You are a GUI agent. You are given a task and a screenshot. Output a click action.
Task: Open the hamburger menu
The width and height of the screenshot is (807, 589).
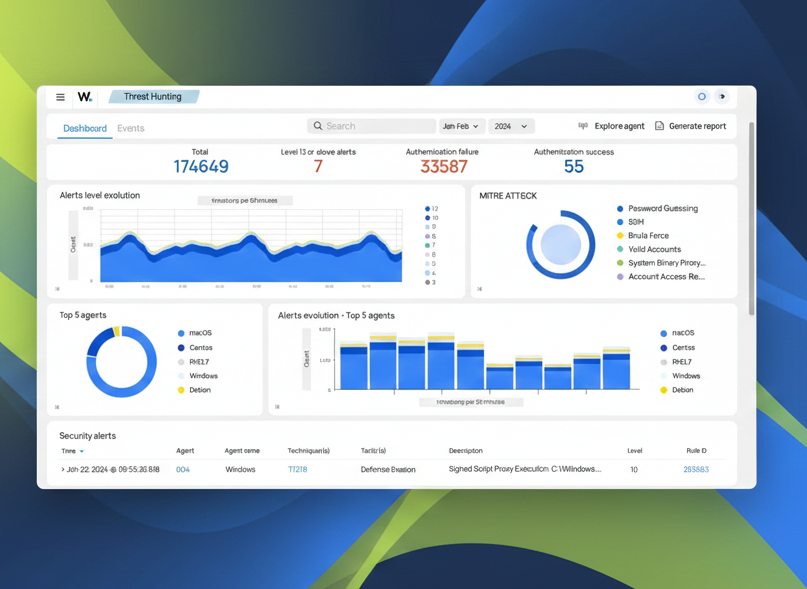[60, 97]
